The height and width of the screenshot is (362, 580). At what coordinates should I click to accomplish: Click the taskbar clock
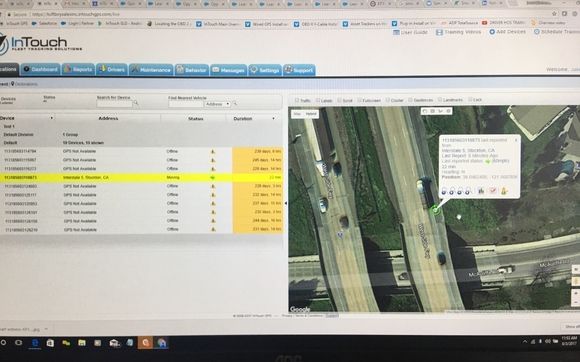click(569, 341)
